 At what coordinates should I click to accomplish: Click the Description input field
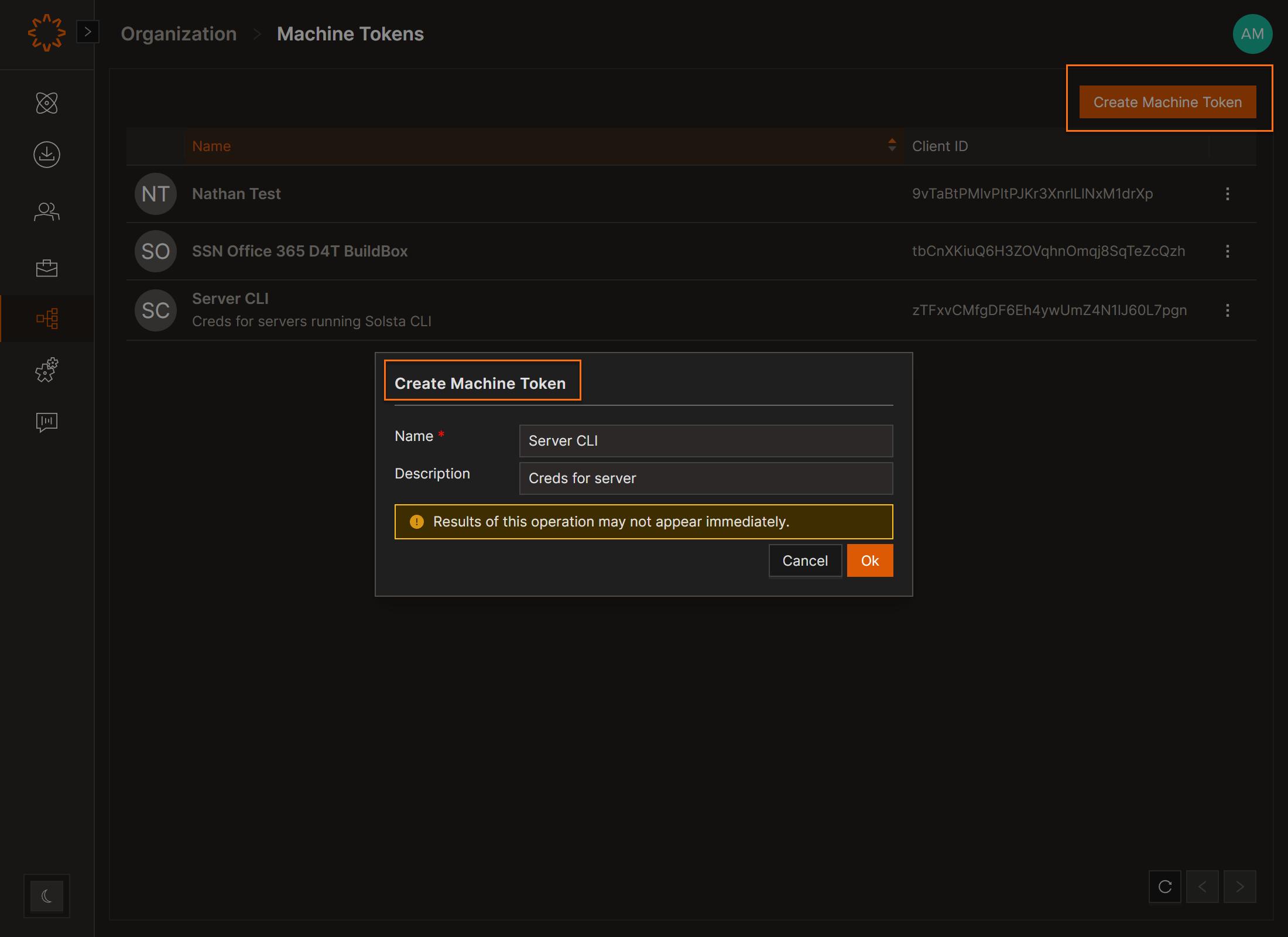pos(705,478)
